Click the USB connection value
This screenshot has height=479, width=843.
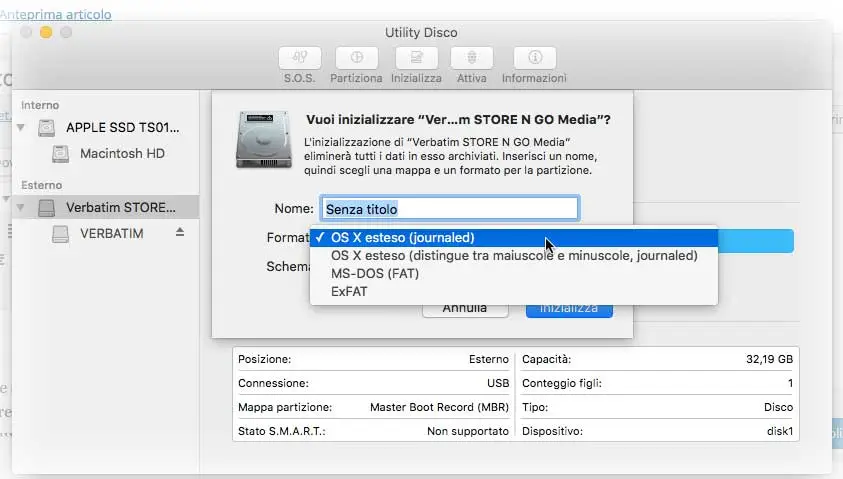[498, 383]
